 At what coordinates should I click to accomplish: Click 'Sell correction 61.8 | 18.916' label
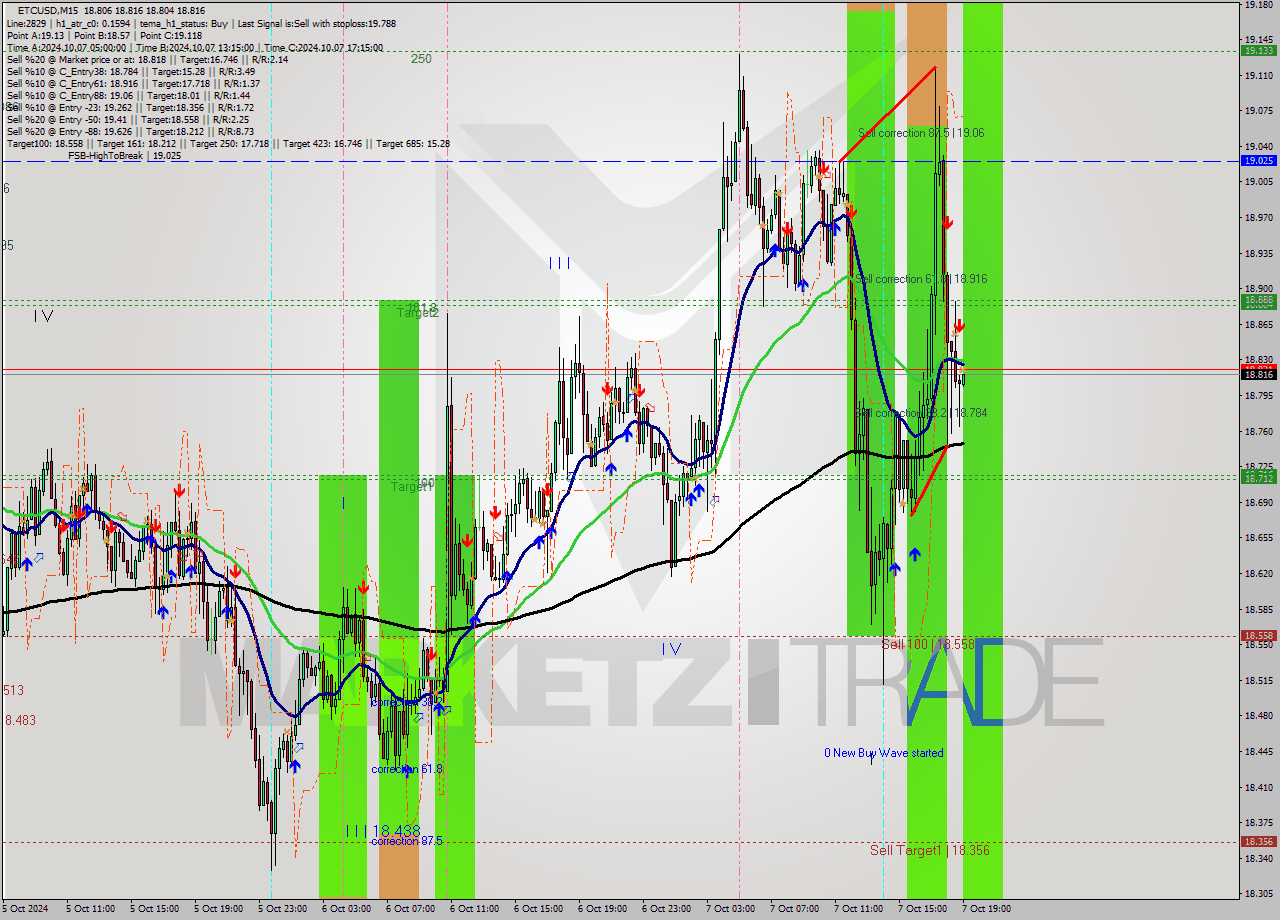click(921, 279)
